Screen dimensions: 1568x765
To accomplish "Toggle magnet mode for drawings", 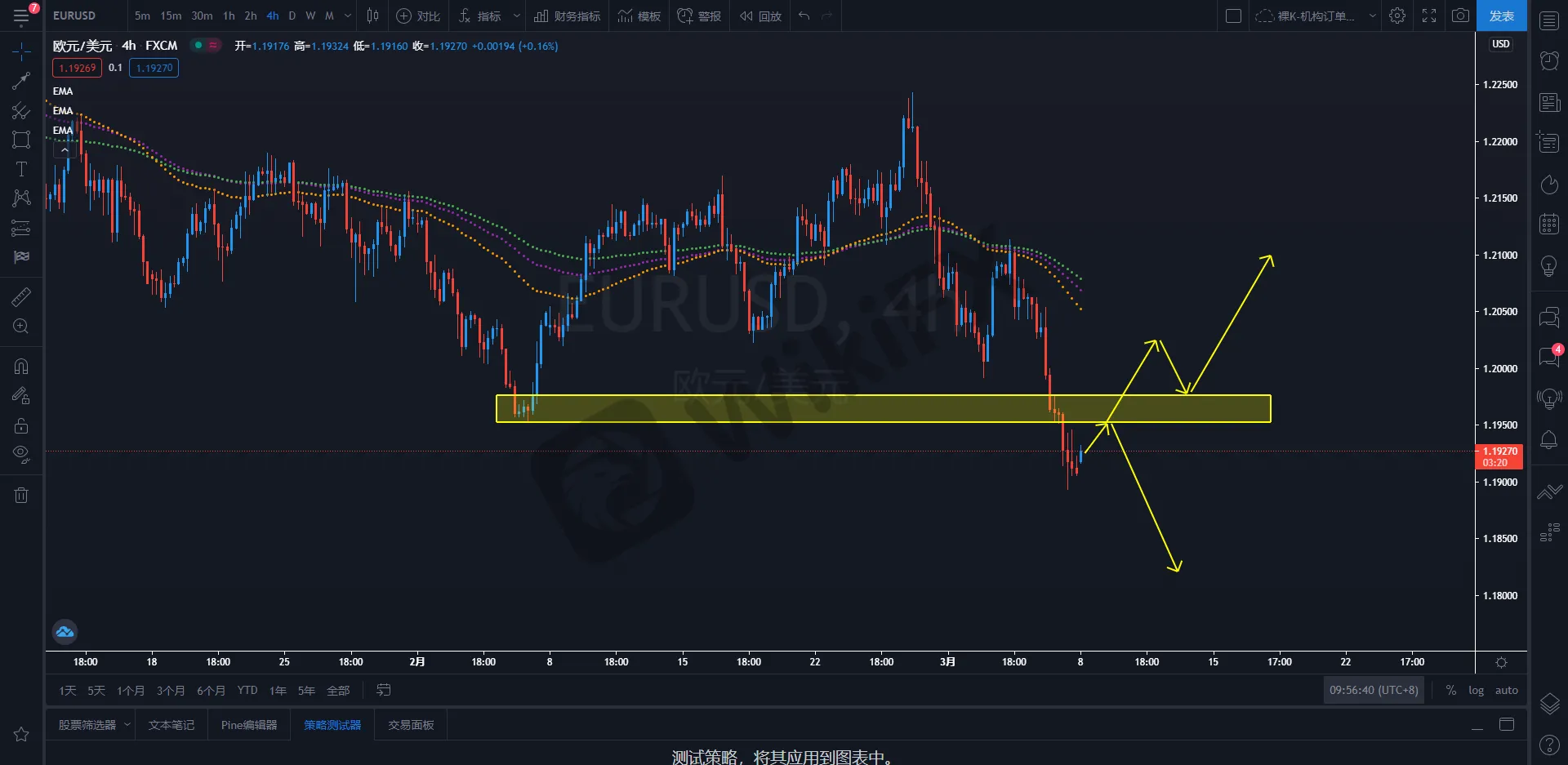I will [x=21, y=367].
